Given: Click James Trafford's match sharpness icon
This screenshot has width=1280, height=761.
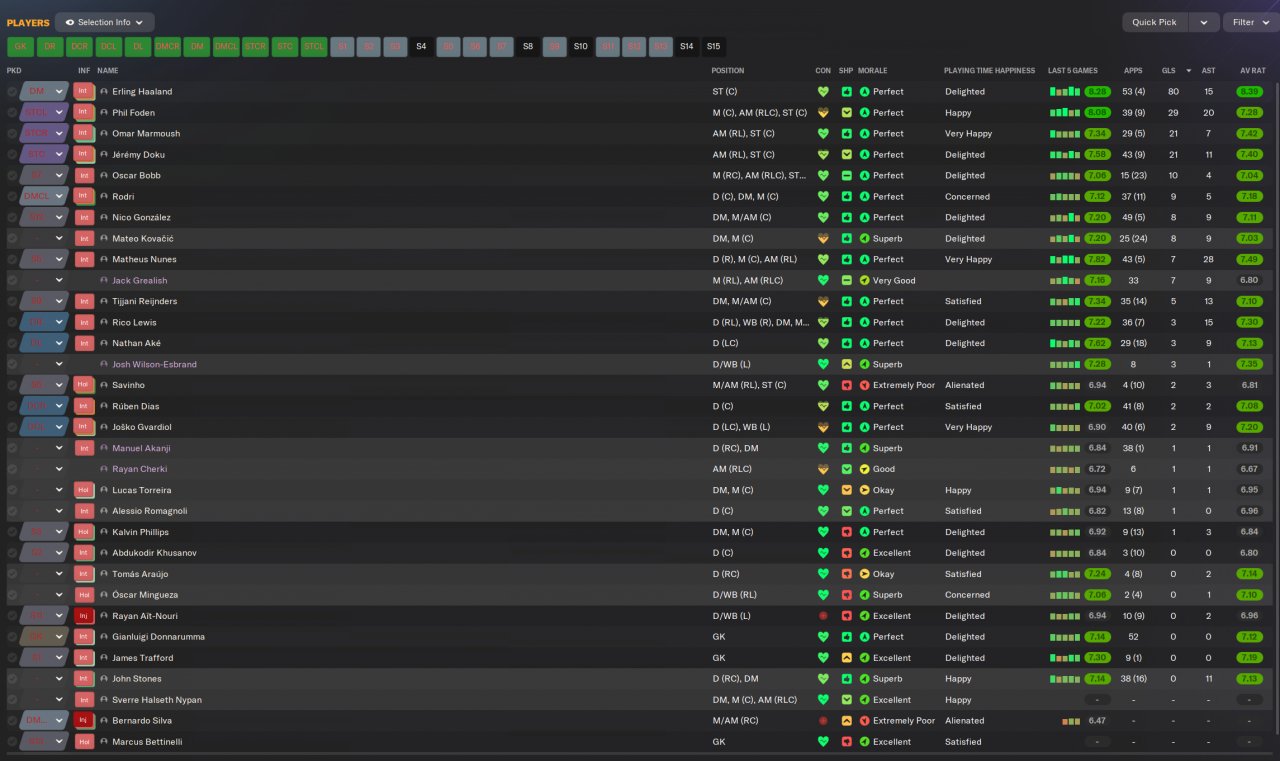Looking at the screenshot, I should (846, 658).
